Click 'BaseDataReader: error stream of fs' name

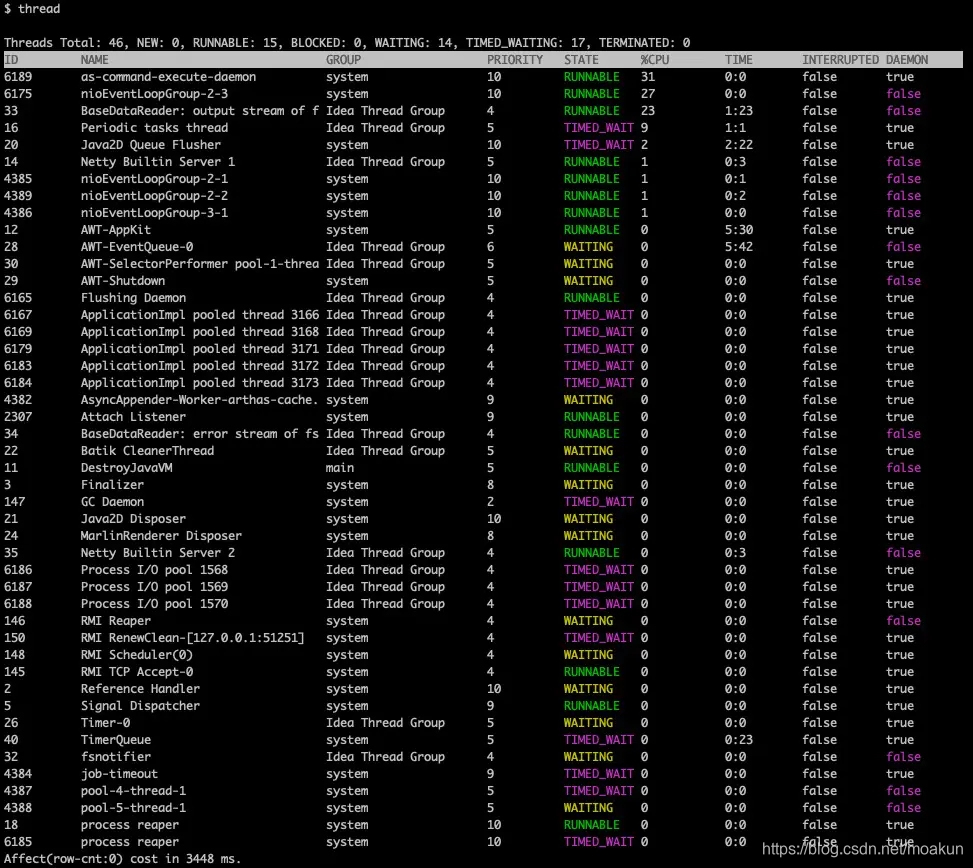point(200,434)
